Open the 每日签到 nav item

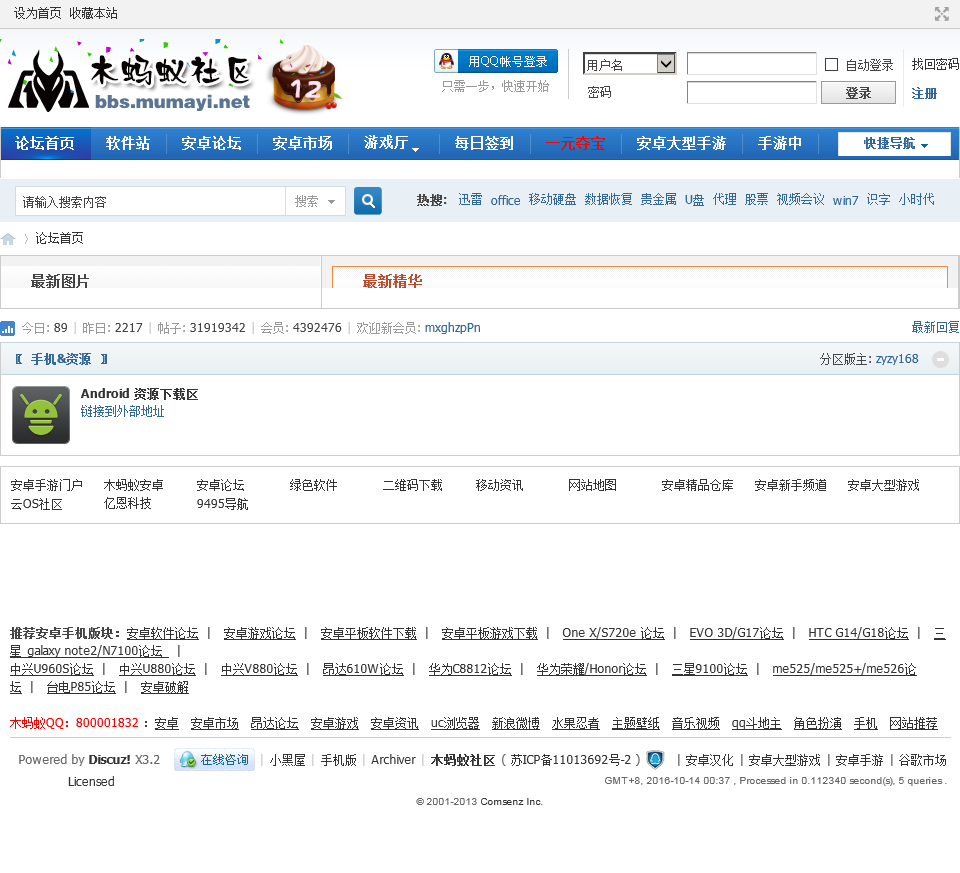point(484,143)
